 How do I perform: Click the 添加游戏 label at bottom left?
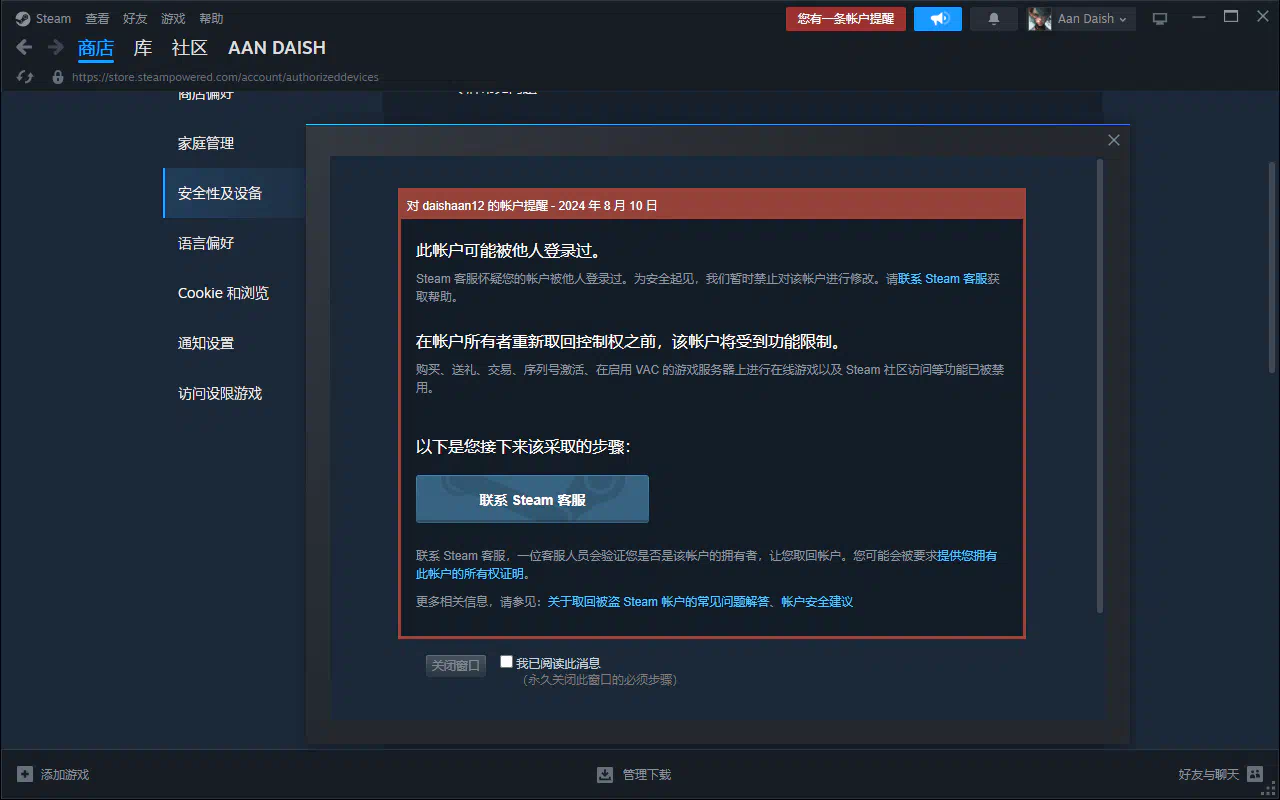65,775
